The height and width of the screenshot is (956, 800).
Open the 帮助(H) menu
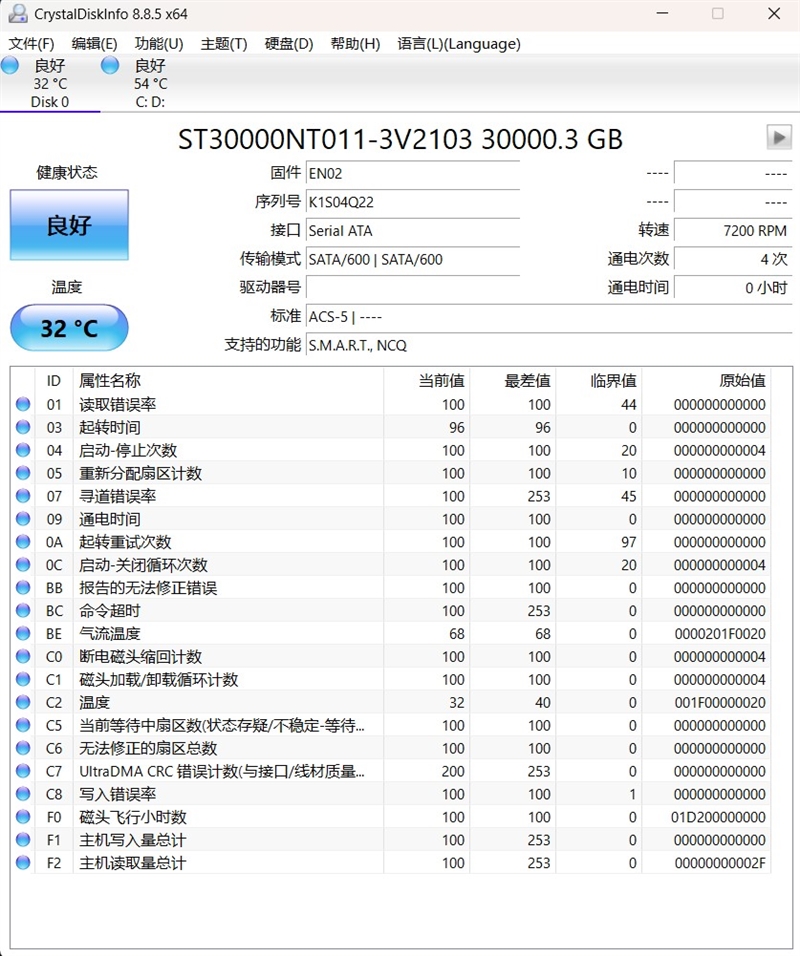tap(355, 44)
